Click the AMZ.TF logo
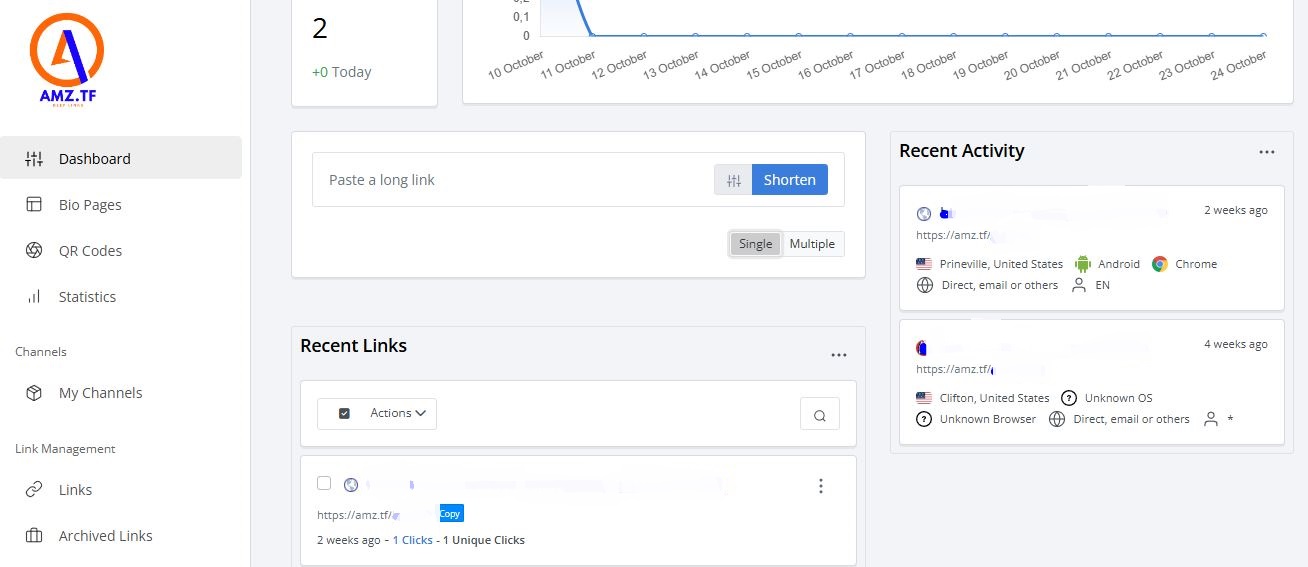 [x=67, y=61]
